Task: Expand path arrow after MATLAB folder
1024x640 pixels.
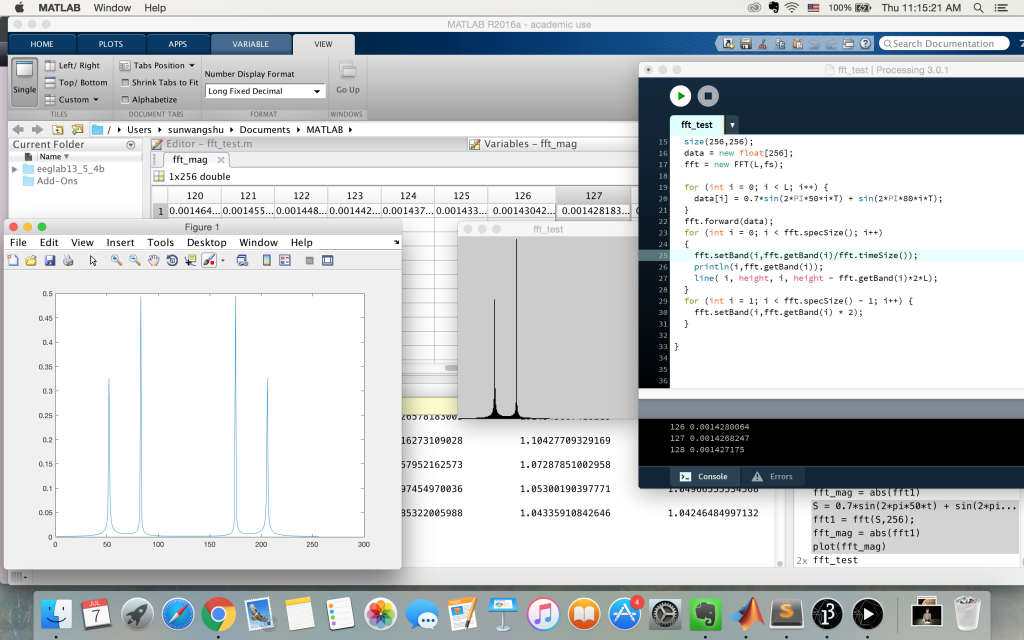Action: point(350,129)
